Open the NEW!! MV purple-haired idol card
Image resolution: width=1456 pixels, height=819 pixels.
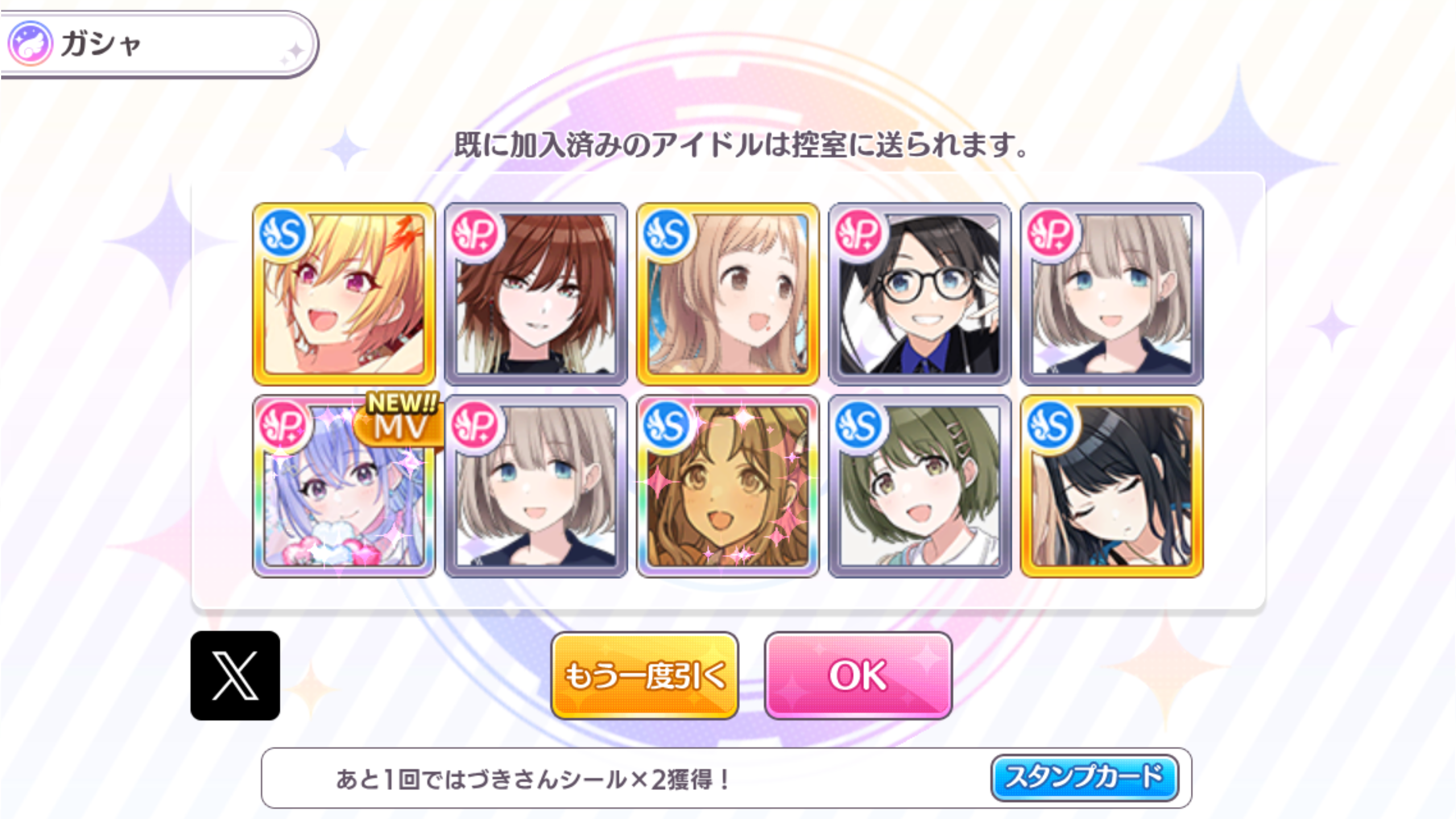[x=344, y=486]
